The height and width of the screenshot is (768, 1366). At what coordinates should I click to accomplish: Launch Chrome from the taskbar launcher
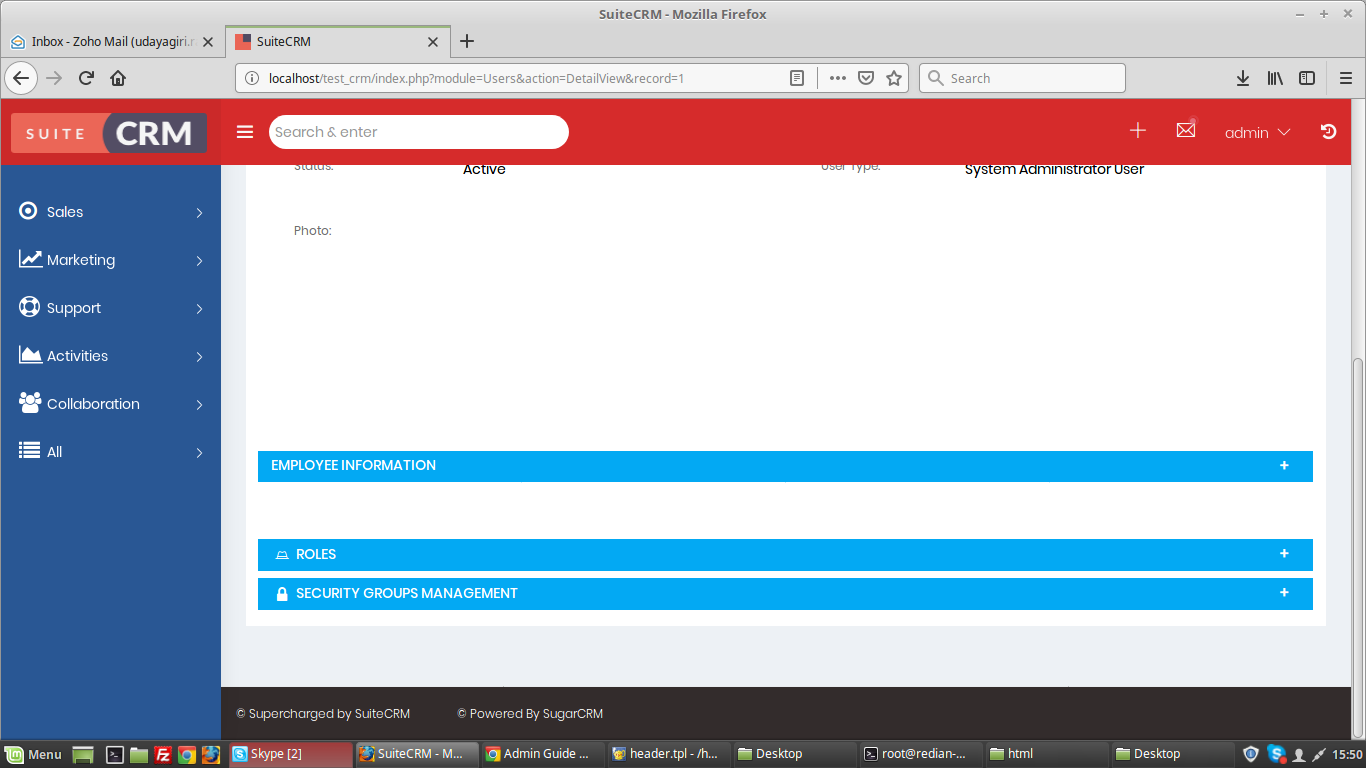(x=186, y=755)
